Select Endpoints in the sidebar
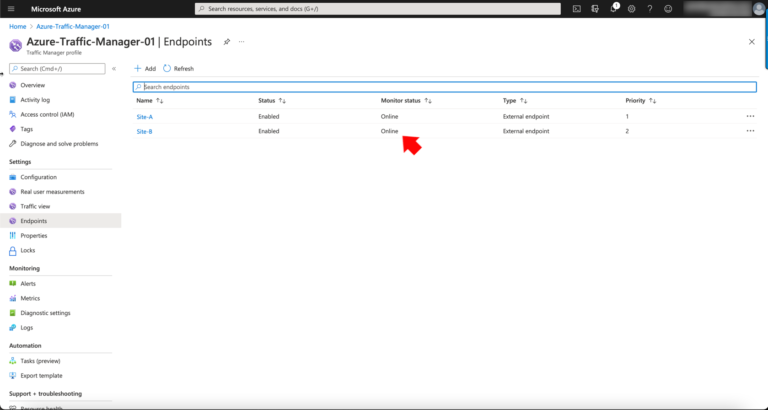This screenshot has width=768, height=410. coord(60,221)
